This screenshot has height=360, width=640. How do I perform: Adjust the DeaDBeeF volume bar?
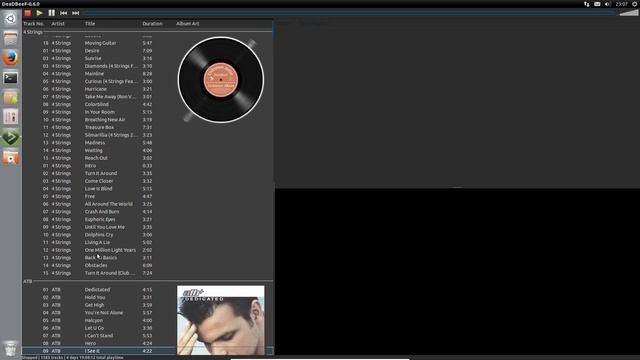click(628, 13)
